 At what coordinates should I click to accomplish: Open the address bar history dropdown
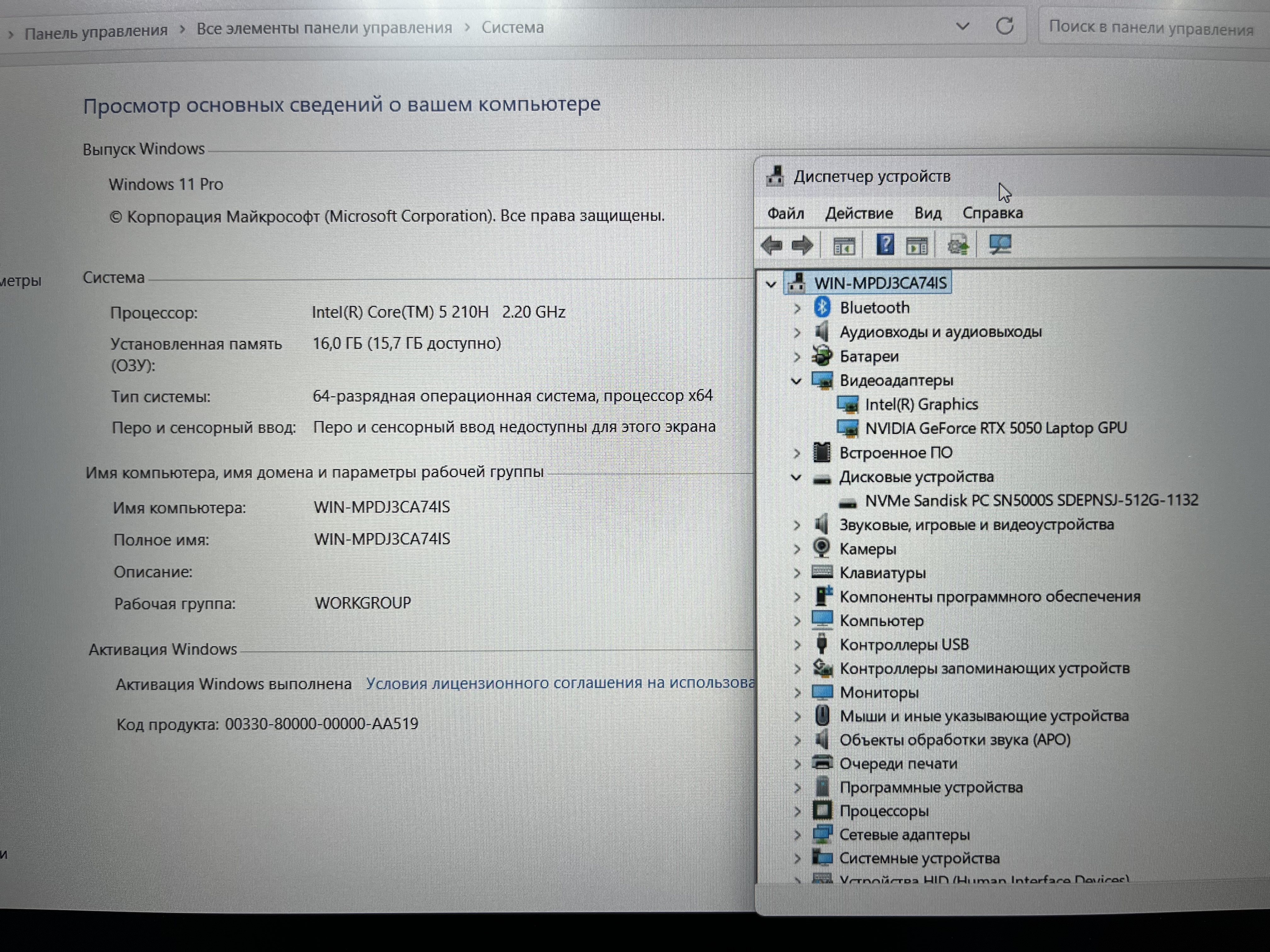tap(963, 26)
